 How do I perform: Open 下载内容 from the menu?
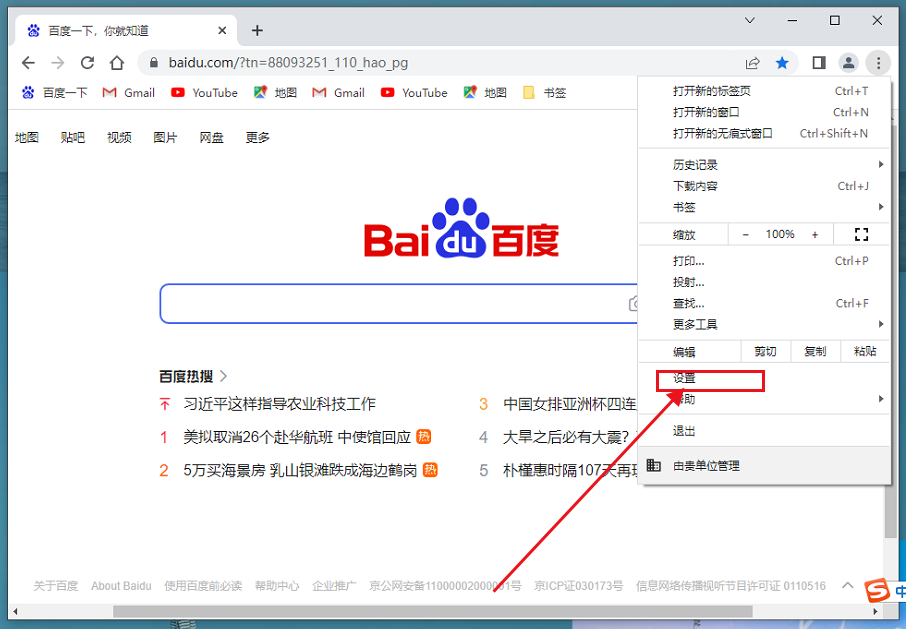tap(764, 186)
